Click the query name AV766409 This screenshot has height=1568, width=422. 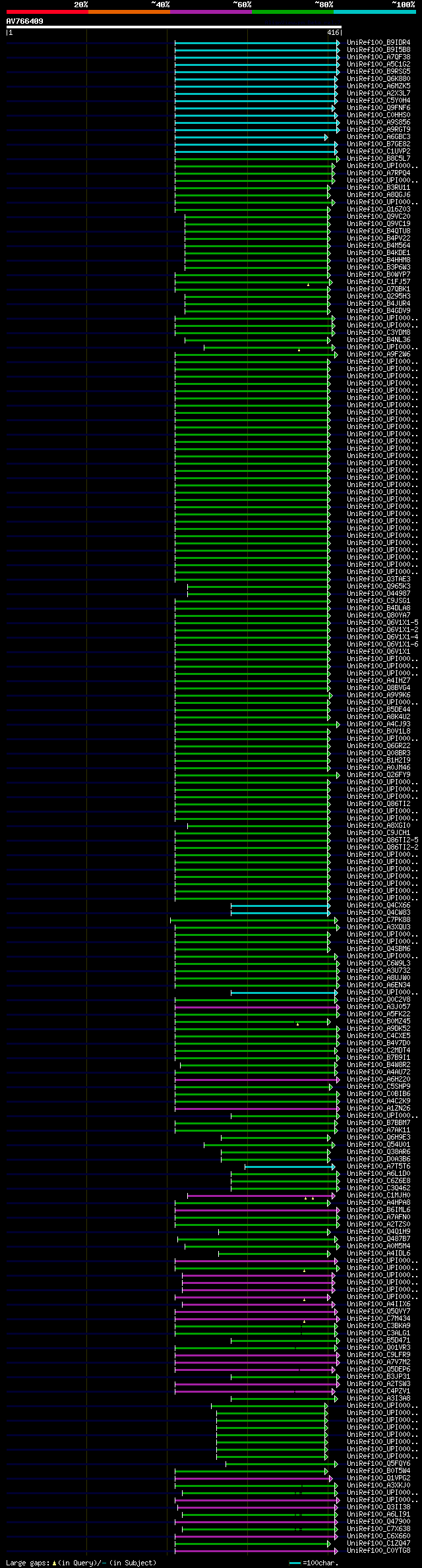click(25, 21)
